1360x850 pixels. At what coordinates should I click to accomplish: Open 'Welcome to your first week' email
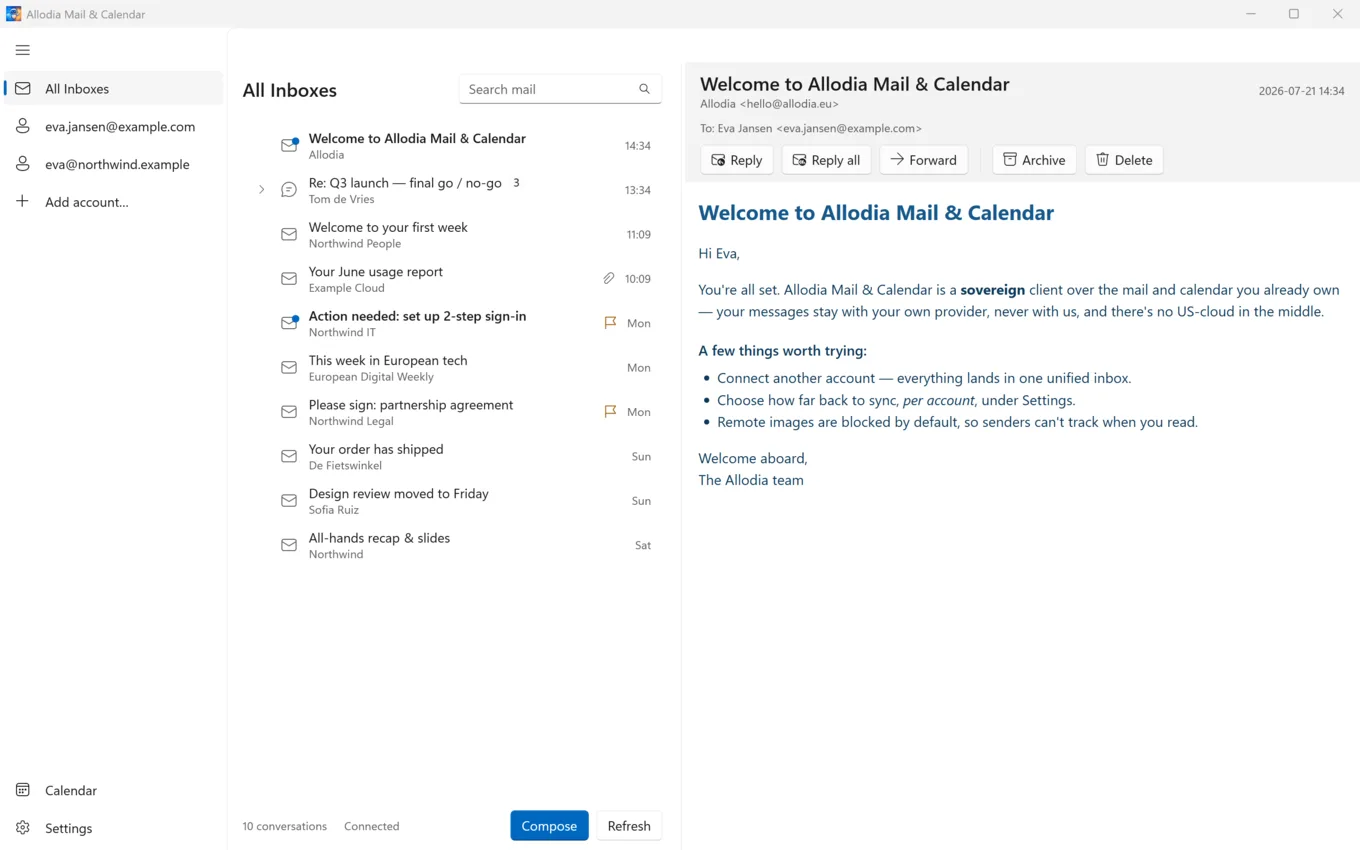(453, 234)
